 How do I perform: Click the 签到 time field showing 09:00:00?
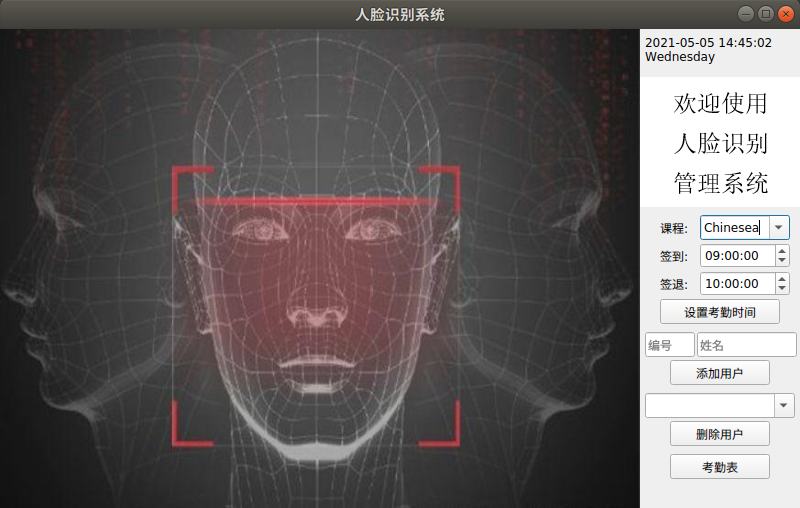point(738,256)
